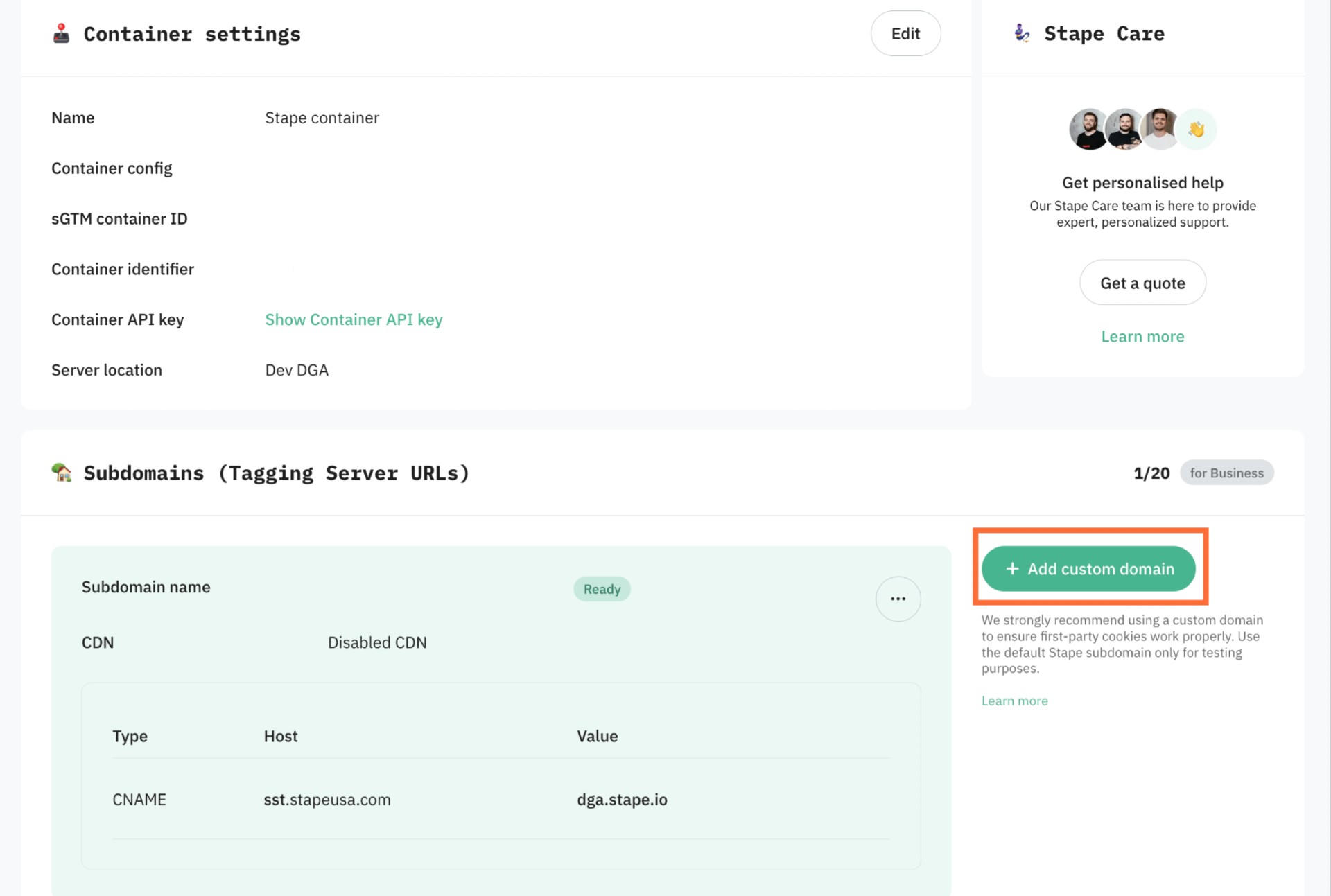
Task: Click the third team member avatar
Action: pos(1160,129)
